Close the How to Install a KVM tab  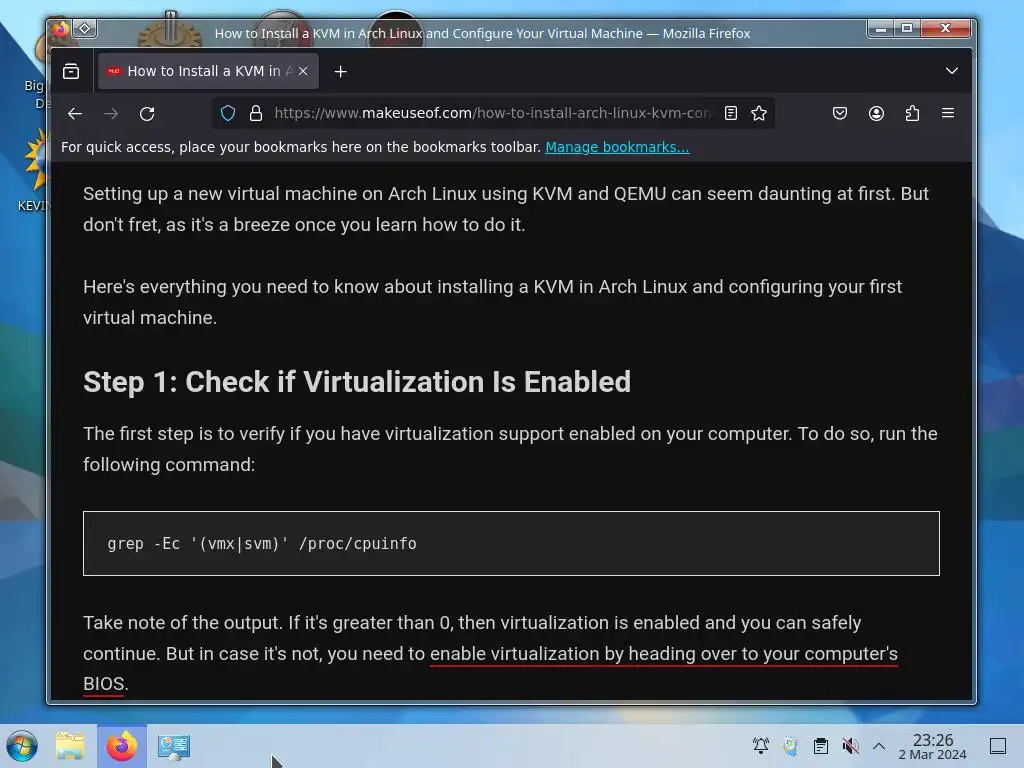pos(303,71)
